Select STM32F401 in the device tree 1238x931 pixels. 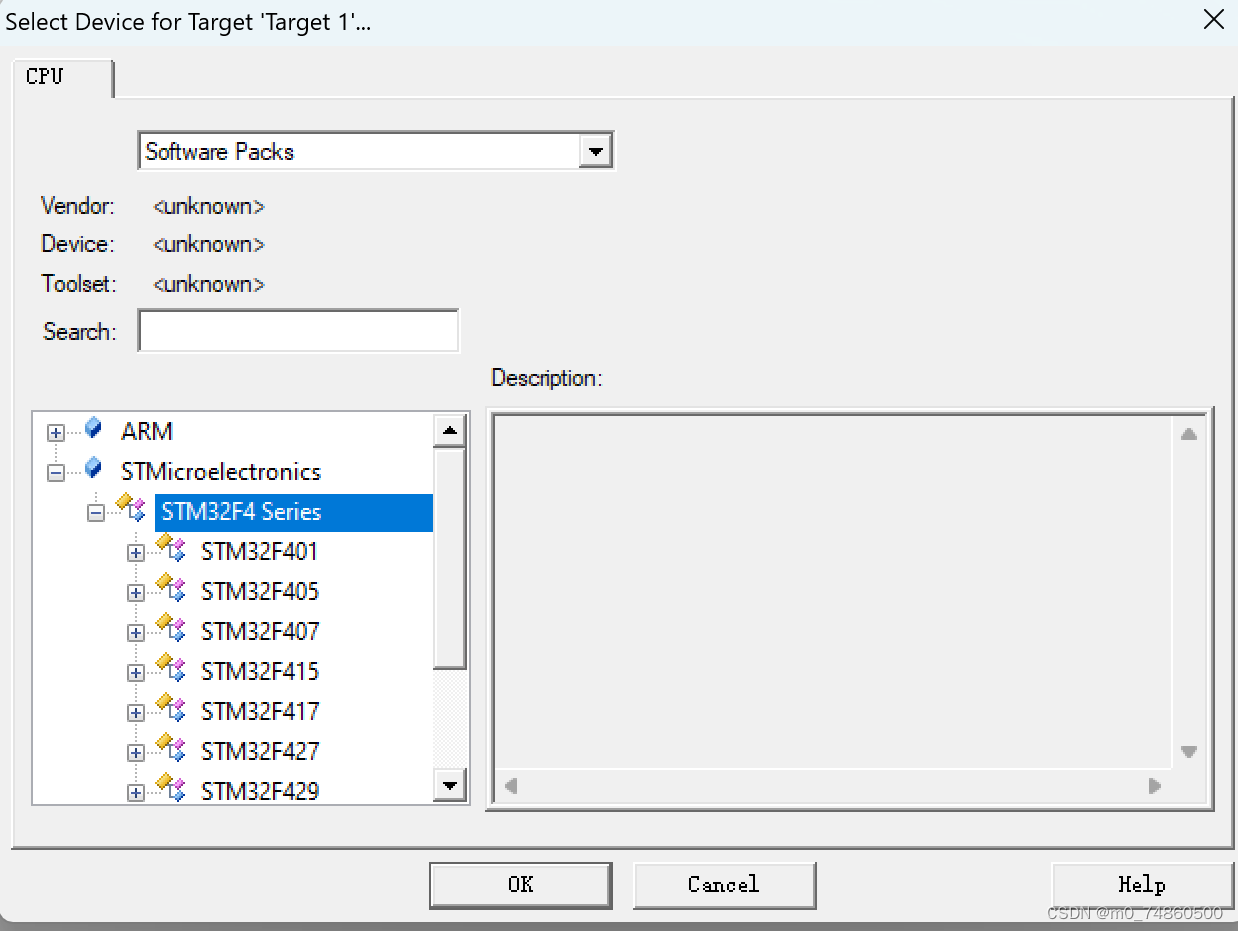pyautogui.click(x=260, y=551)
